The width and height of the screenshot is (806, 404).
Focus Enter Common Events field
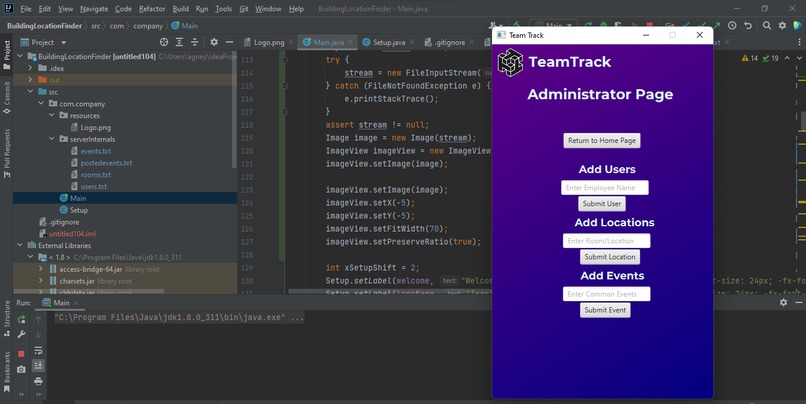click(607, 294)
